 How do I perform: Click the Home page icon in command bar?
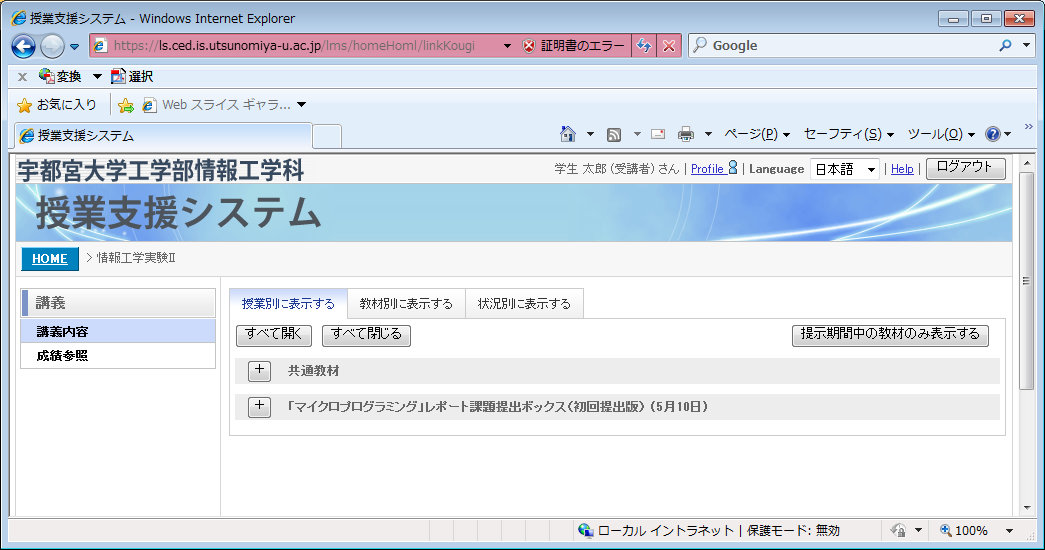pyautogui.click(x=568, y=134)
